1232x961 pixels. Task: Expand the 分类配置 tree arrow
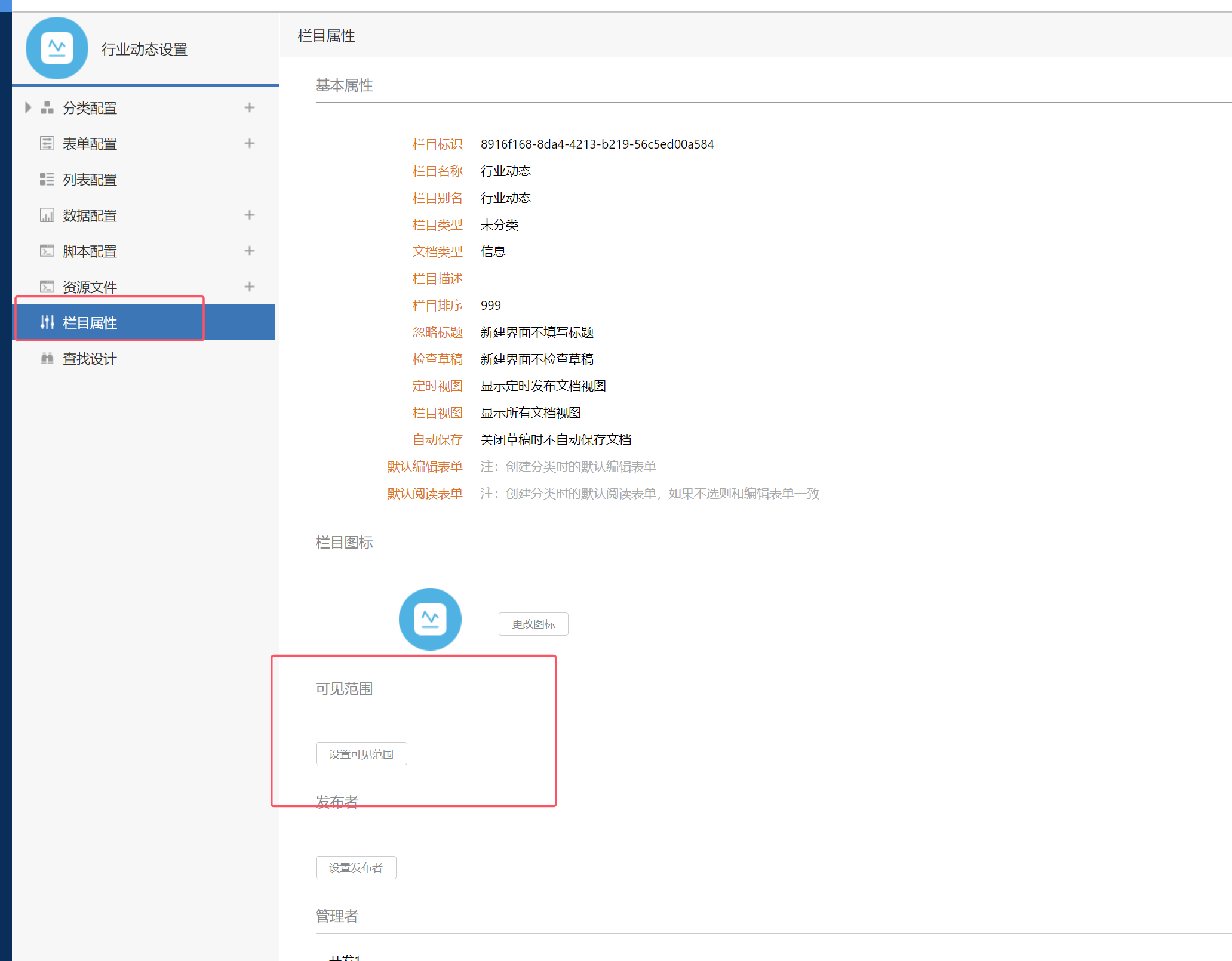click(27, 108)
